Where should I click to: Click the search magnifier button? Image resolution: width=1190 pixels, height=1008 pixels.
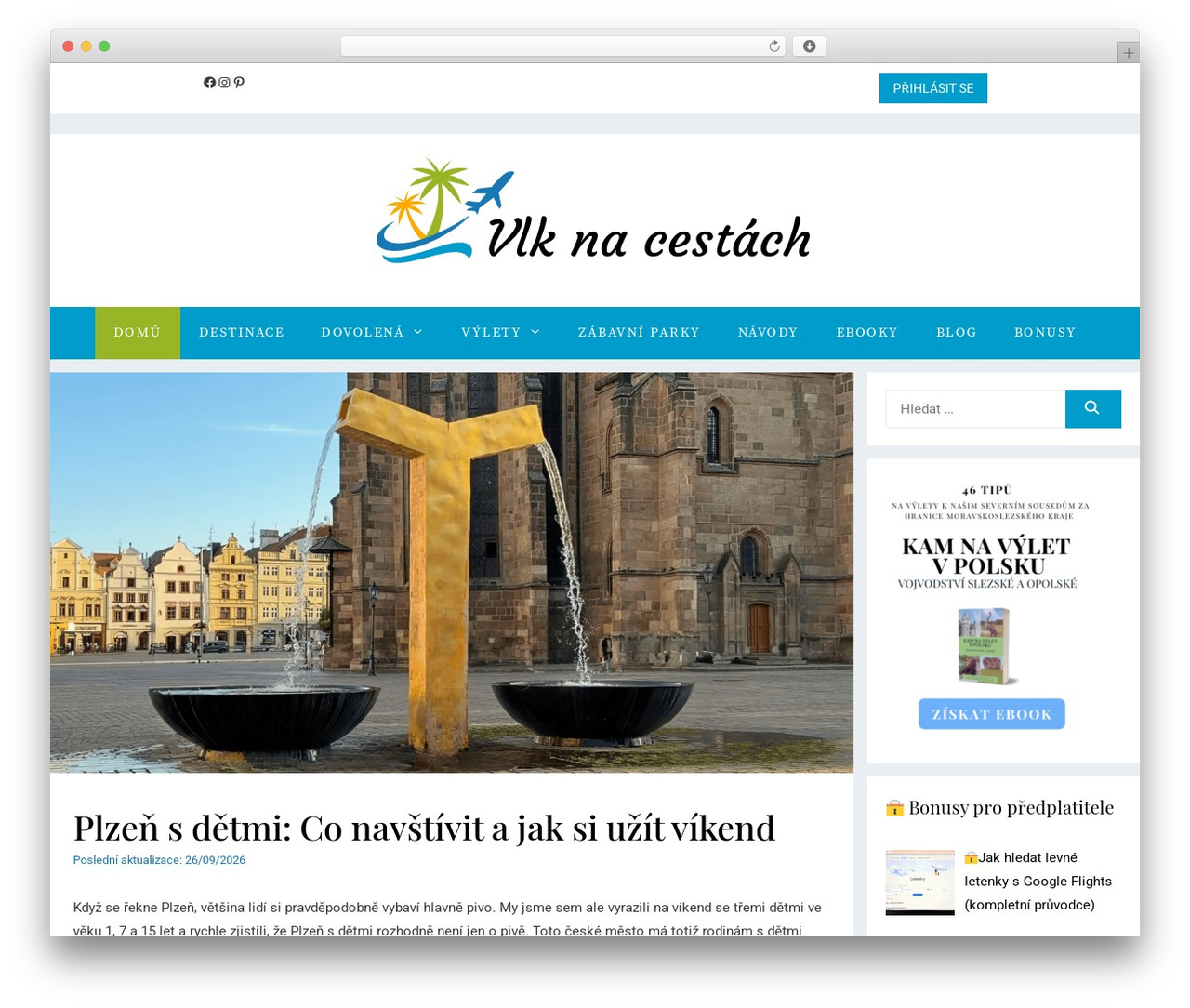(1092, 408)
